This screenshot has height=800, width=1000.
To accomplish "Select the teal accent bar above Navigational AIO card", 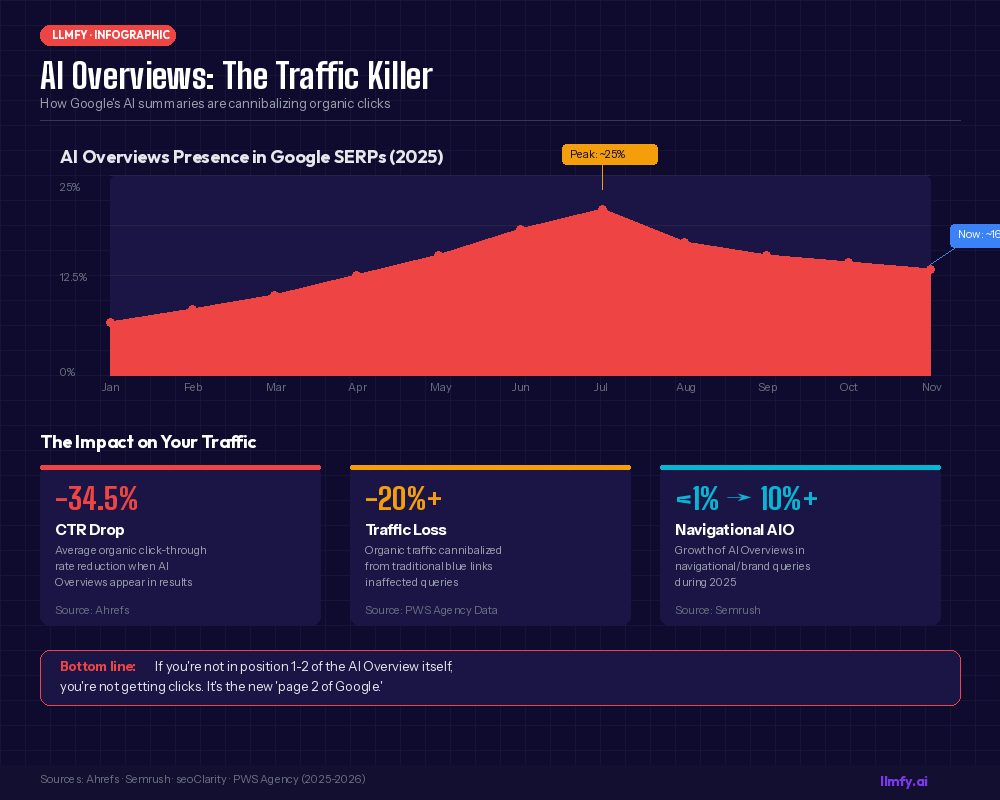I will 800,466.
